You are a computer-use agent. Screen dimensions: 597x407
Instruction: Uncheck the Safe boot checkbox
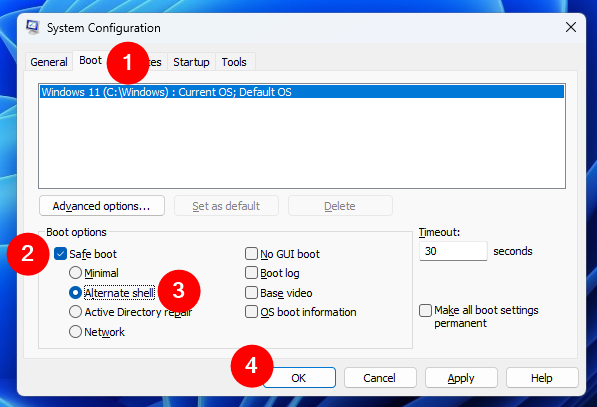point(61,254)
